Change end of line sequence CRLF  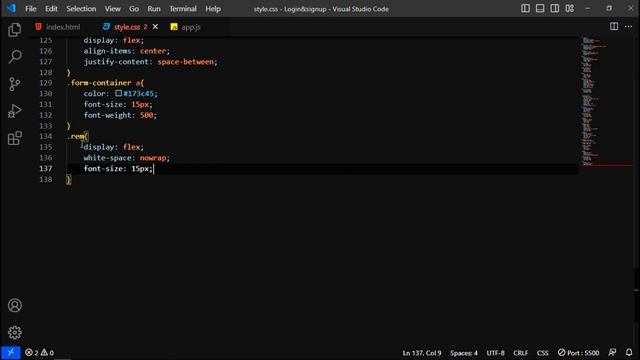[520, 353]
